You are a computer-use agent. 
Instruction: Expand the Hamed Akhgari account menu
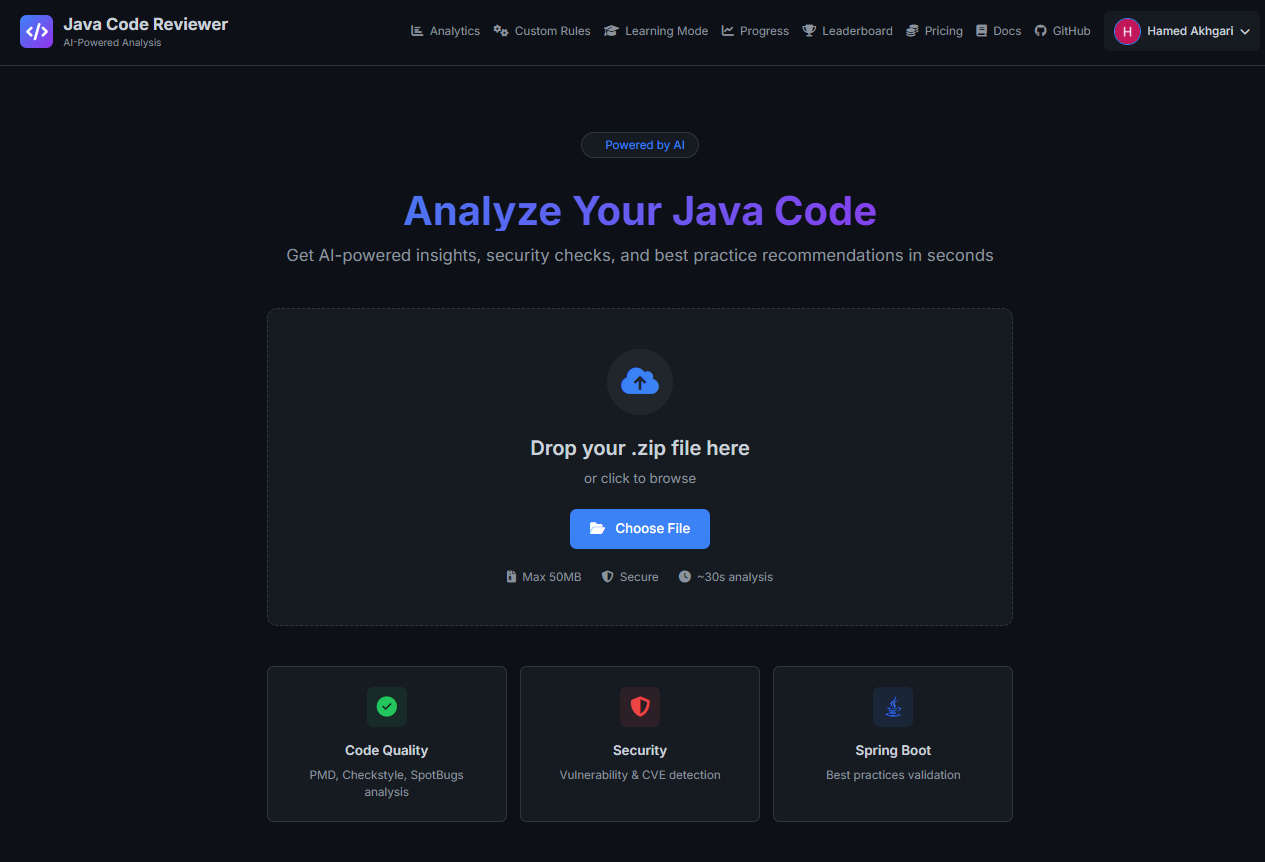pyautogui.click(x=1181, y=31)
